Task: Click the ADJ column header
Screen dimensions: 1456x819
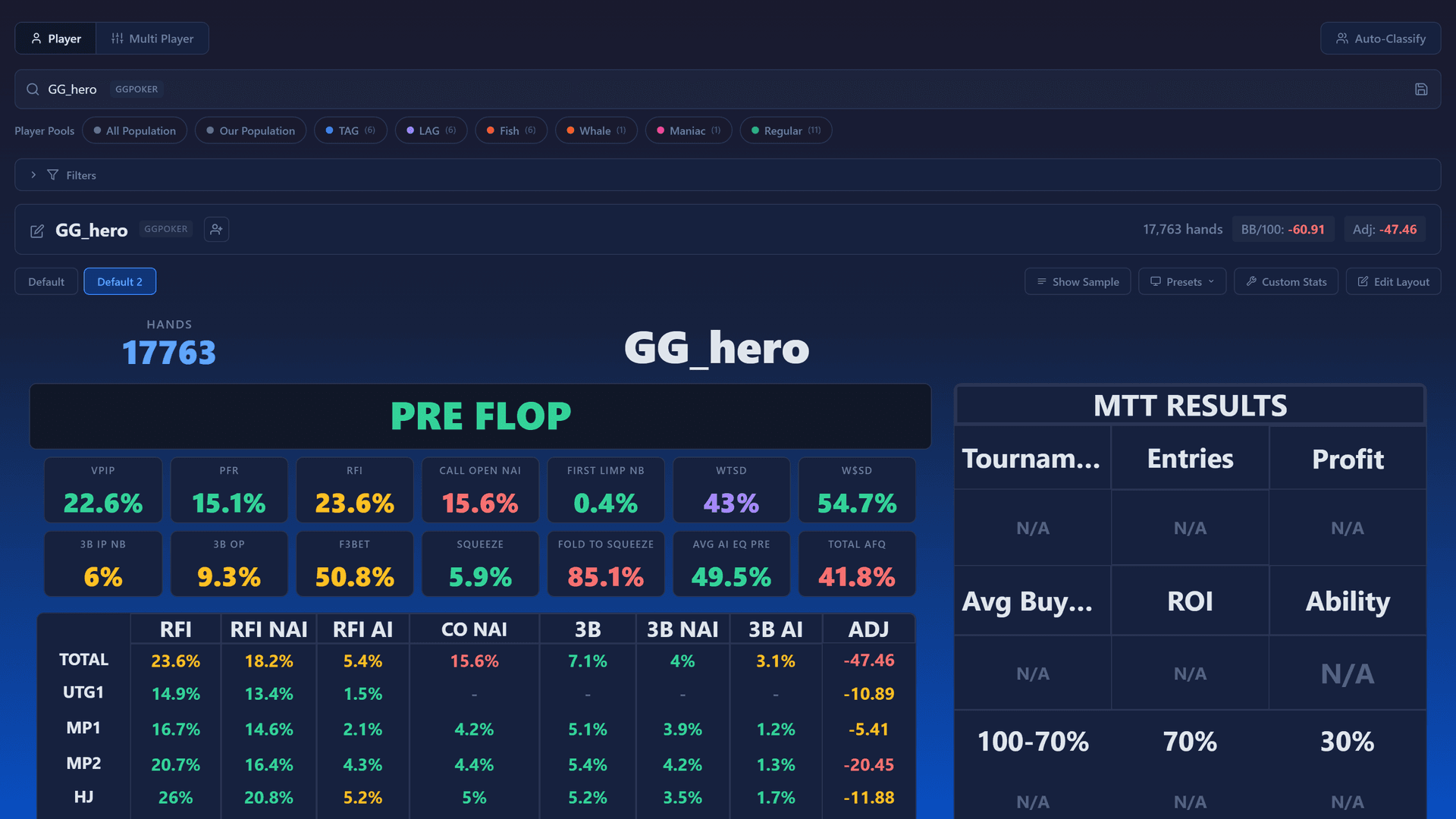Action: click(869, 629)
